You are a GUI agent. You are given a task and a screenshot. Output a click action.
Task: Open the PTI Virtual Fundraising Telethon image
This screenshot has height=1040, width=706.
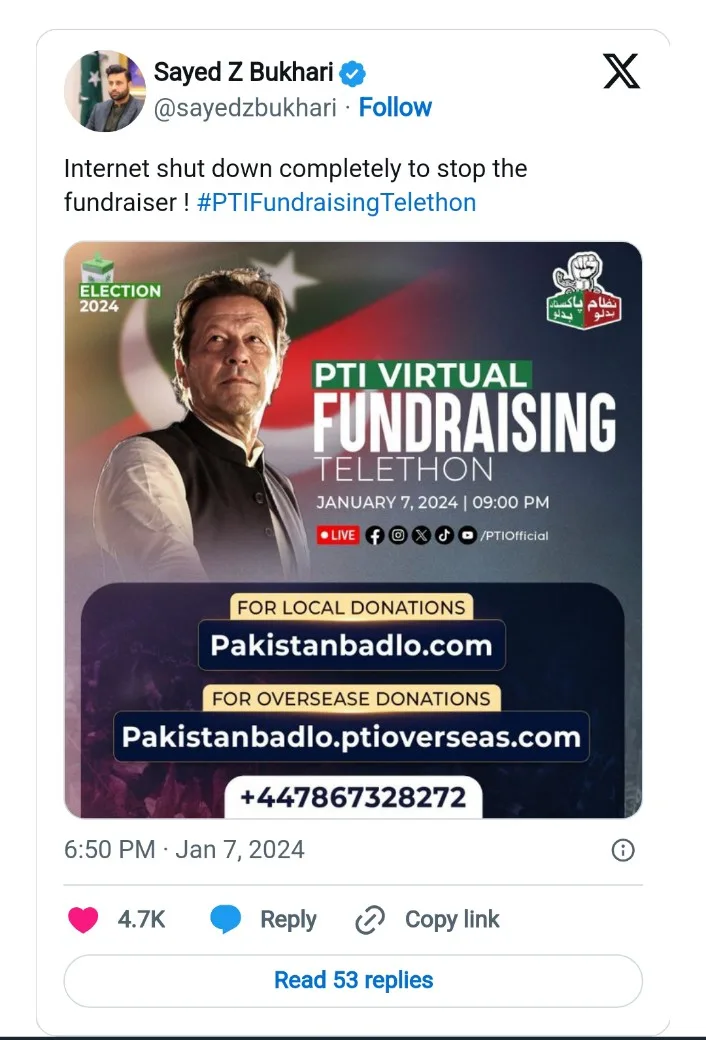coord(353,530)
